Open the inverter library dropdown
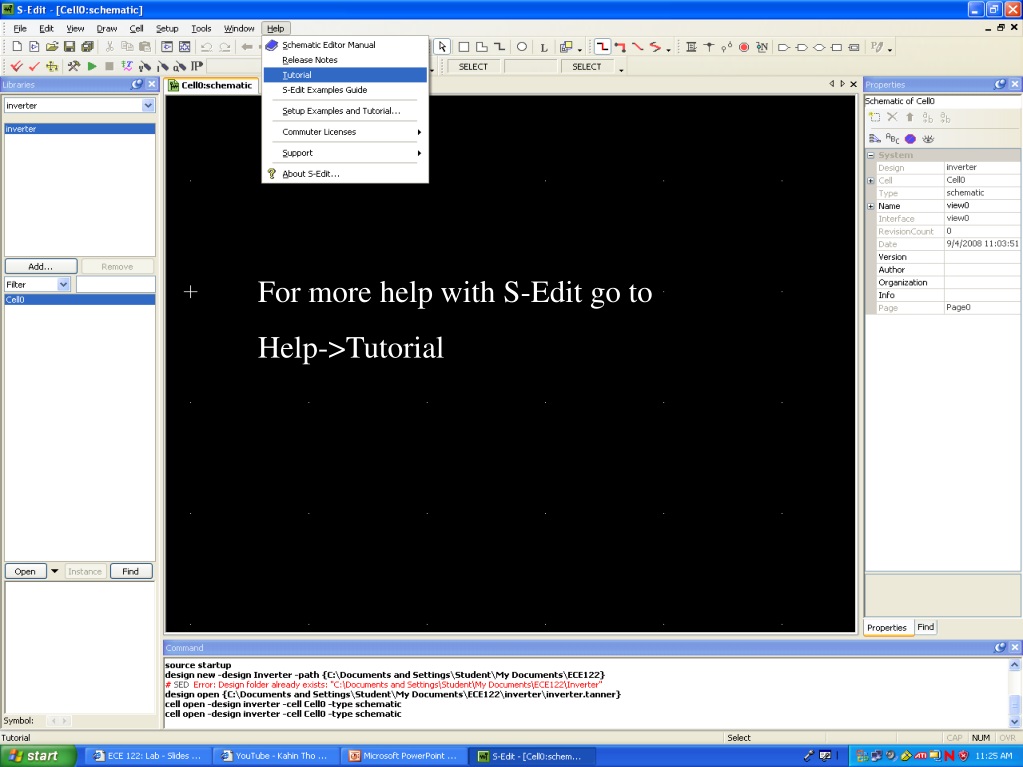1023x767 pixels. click(148, 106)
